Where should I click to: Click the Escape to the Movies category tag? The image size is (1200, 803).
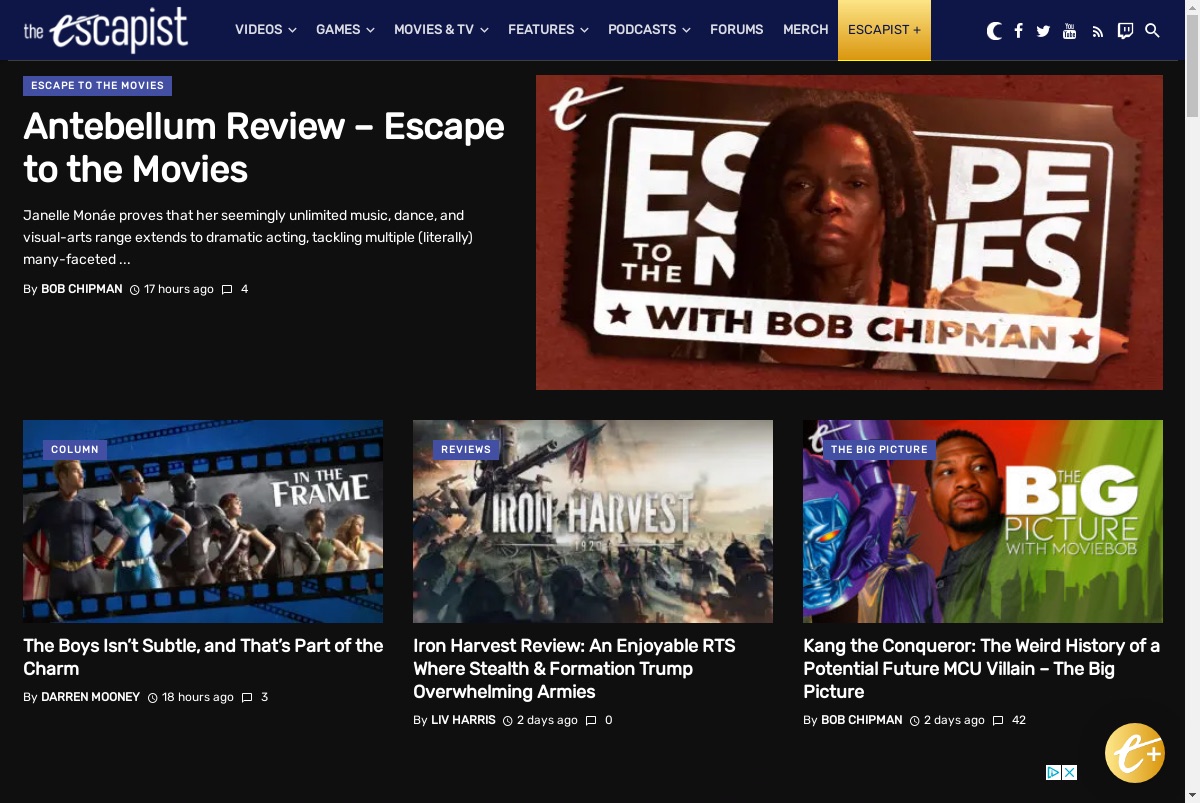97,86
